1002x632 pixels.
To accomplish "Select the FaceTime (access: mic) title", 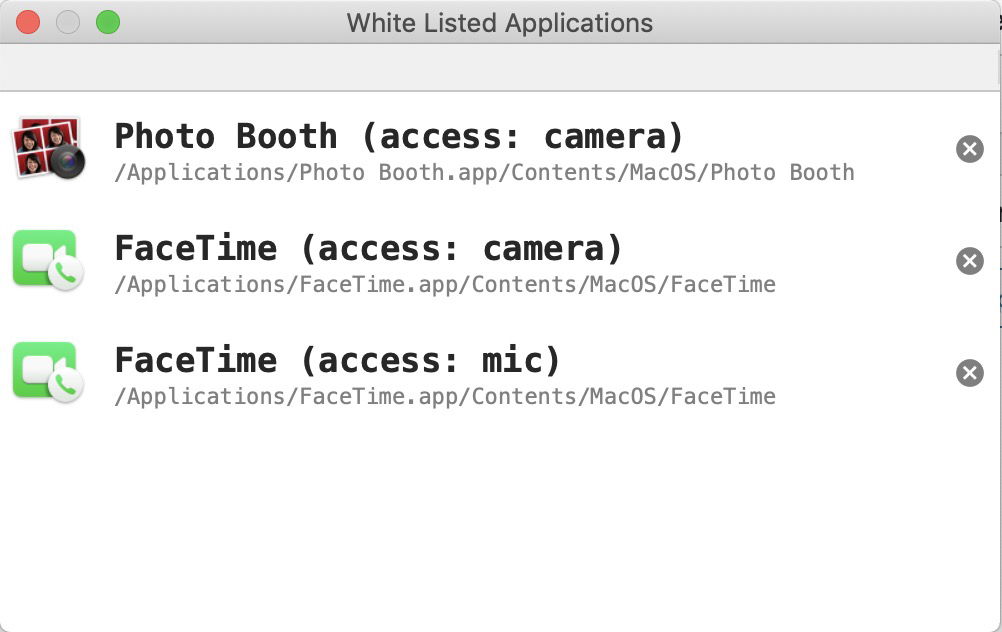I will (337, 360).
